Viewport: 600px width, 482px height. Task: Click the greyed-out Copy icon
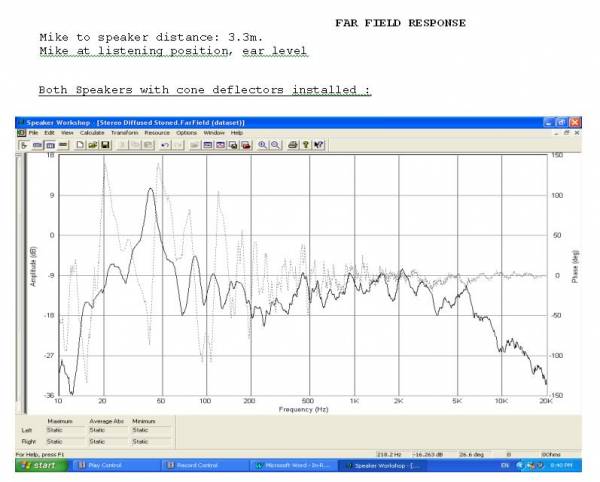click(x=135, y=145)
